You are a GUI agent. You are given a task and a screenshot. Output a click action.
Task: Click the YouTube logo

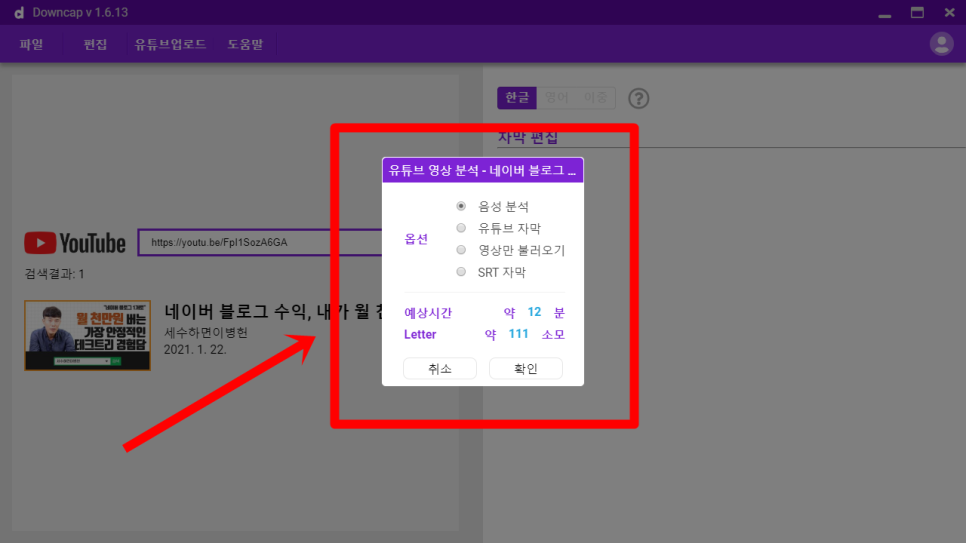tap(75, 243)
